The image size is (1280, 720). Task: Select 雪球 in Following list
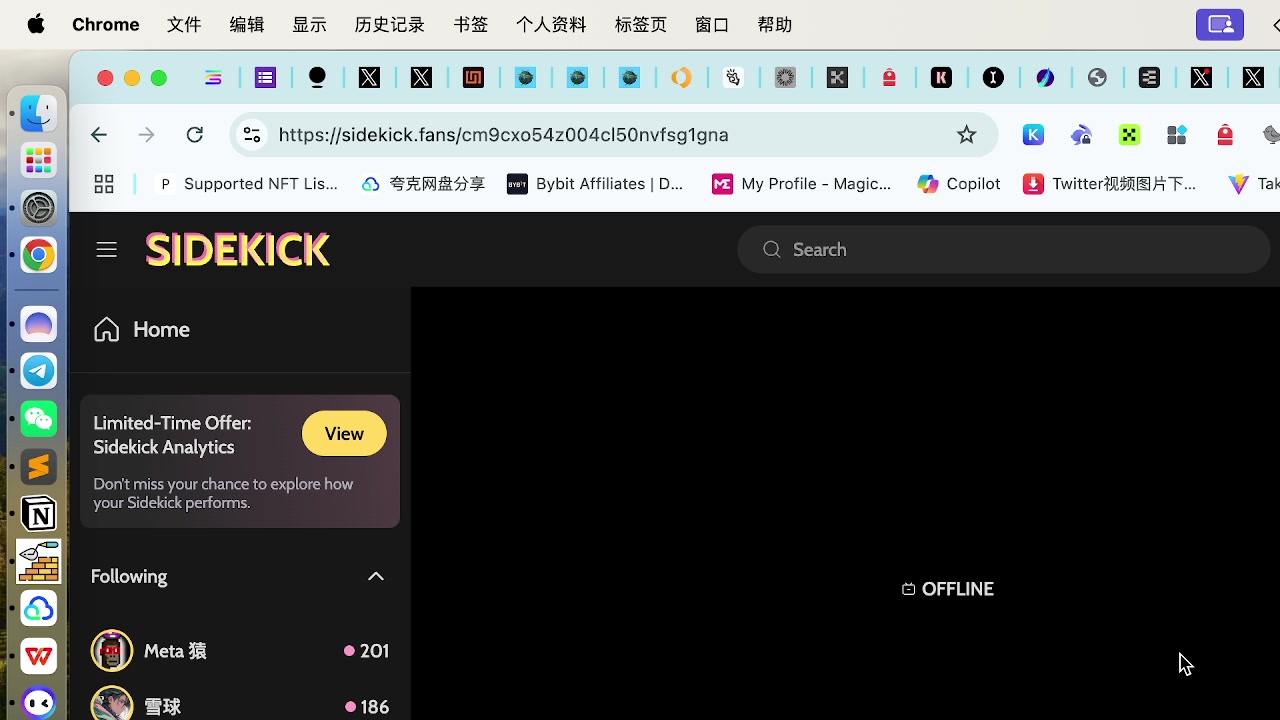coord(240,704)
